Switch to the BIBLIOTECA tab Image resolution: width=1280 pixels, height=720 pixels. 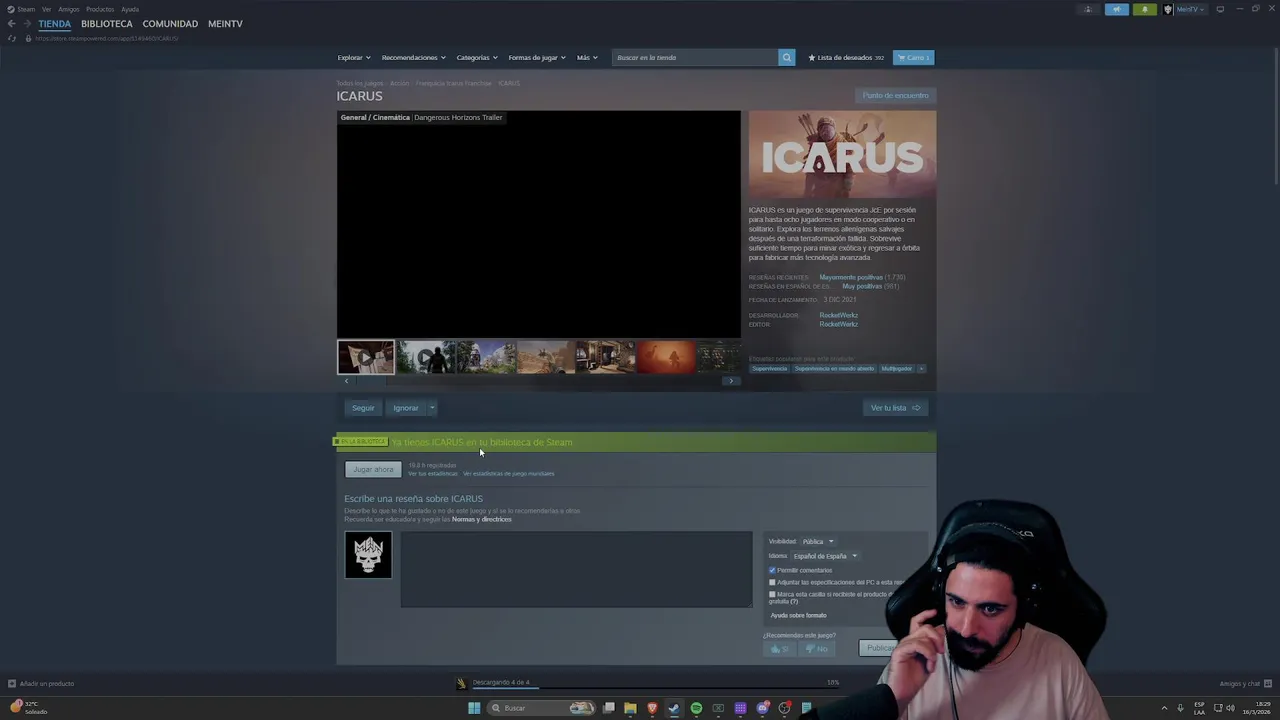pos(107,24)
